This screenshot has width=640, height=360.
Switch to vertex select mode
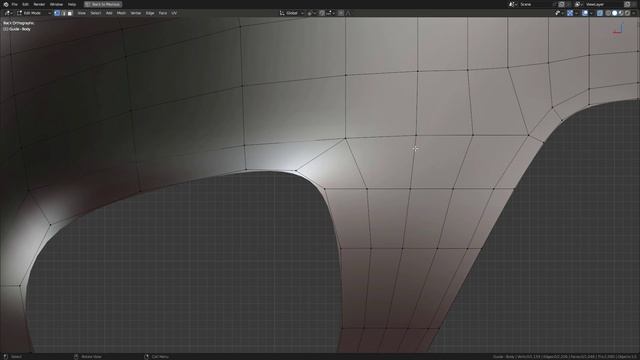[x=57, y=13]
